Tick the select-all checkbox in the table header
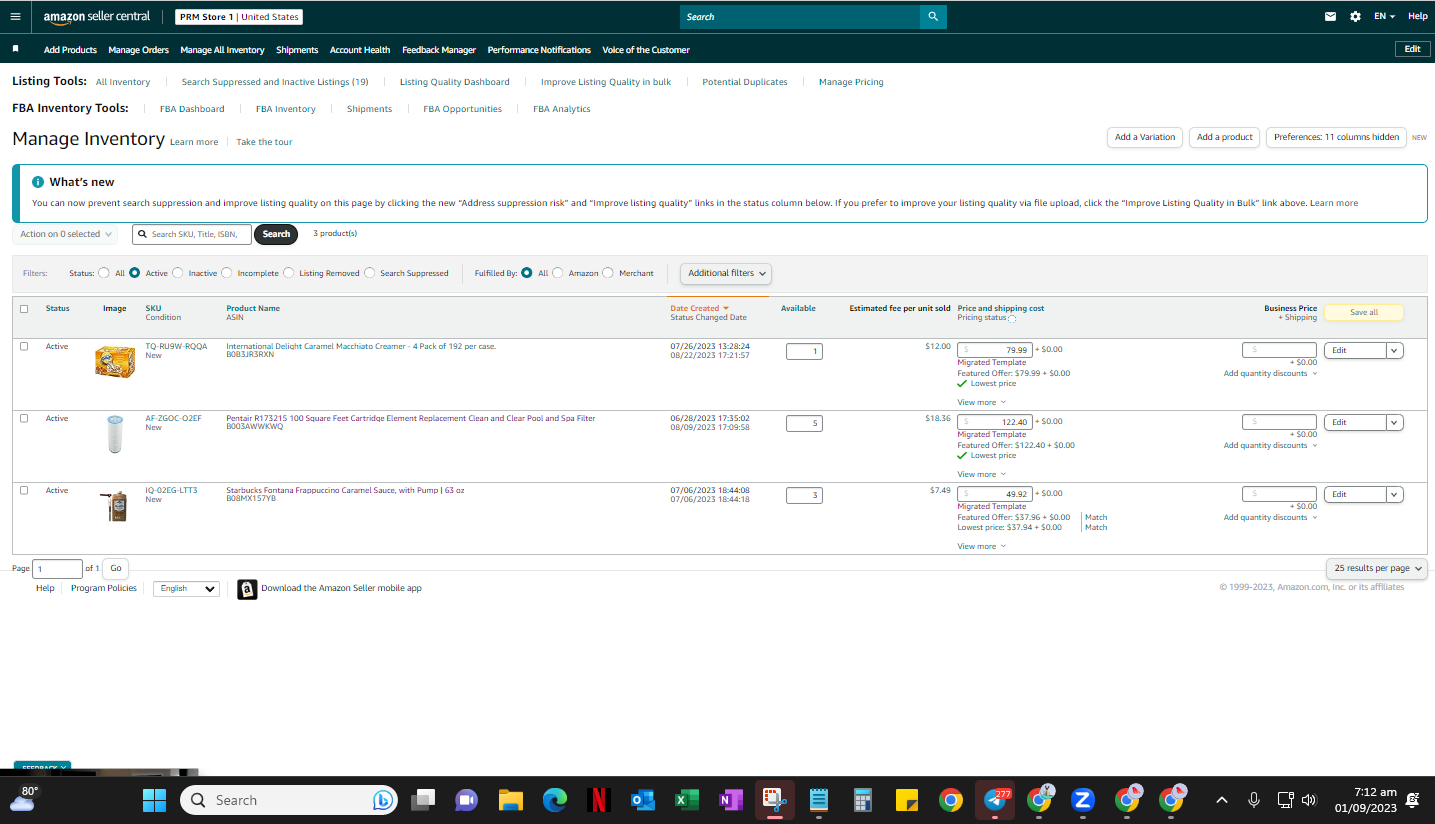This screenshot has height=824, width=1435. point(24,309)
